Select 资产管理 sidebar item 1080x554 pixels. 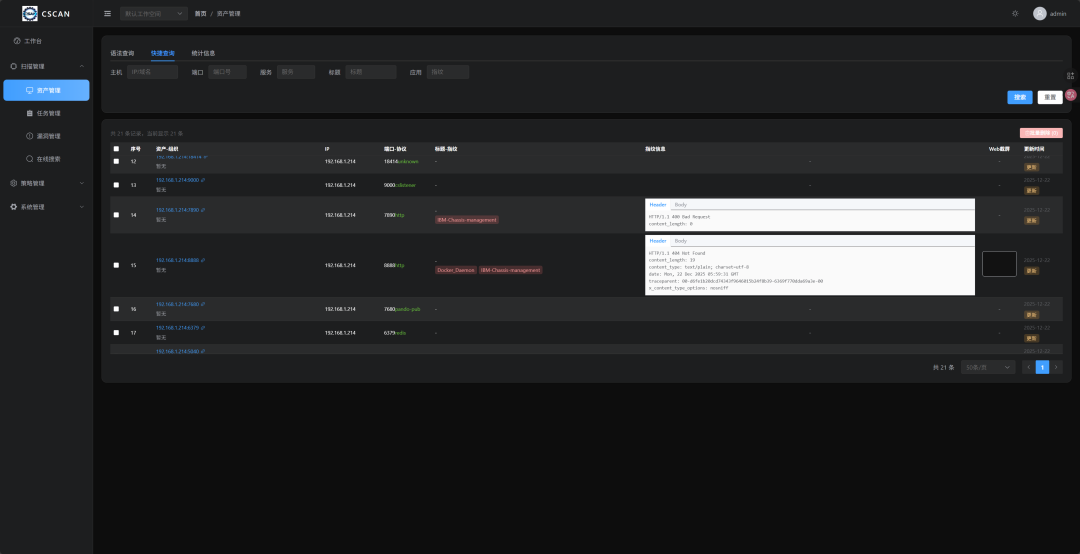(46, 90)
